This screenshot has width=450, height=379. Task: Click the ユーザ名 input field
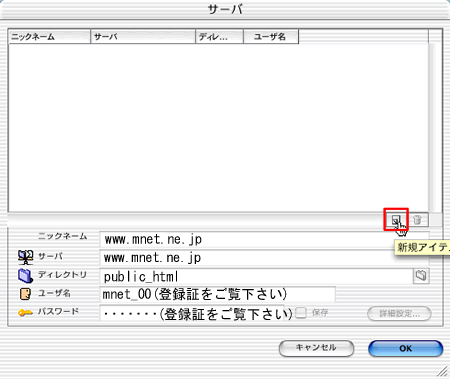point(217,294)
